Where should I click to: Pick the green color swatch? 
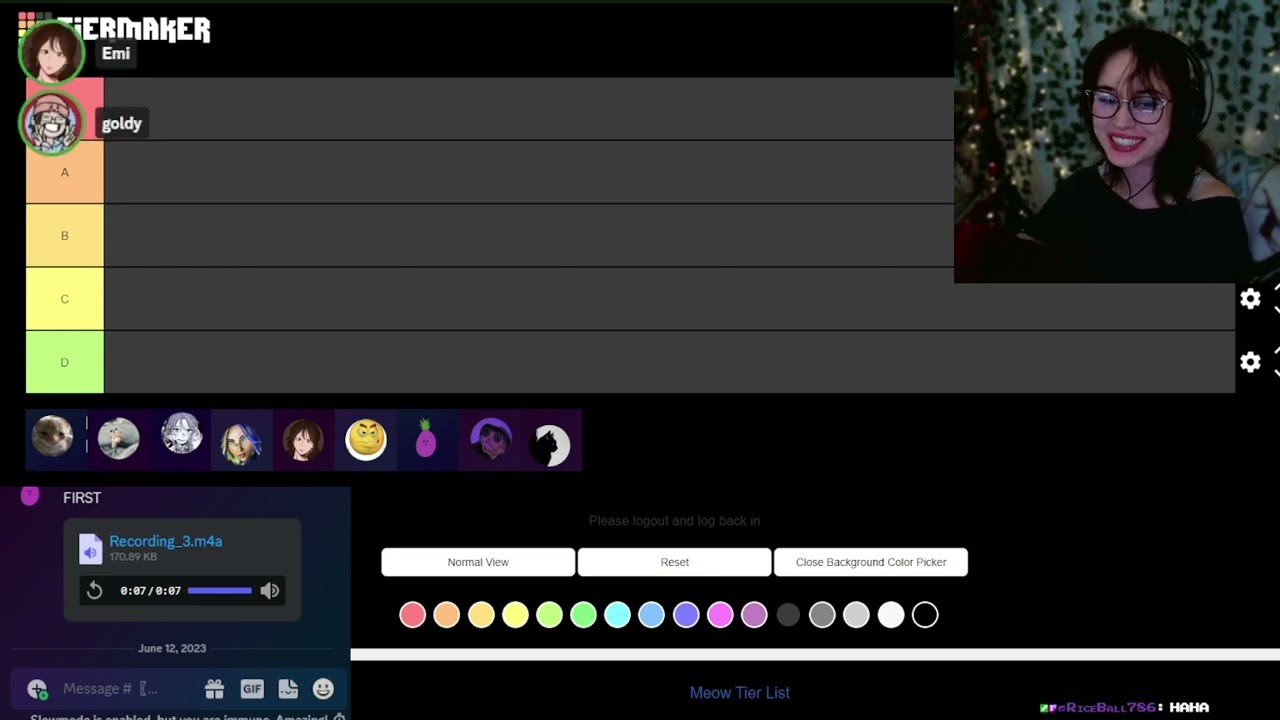[583, 615]
